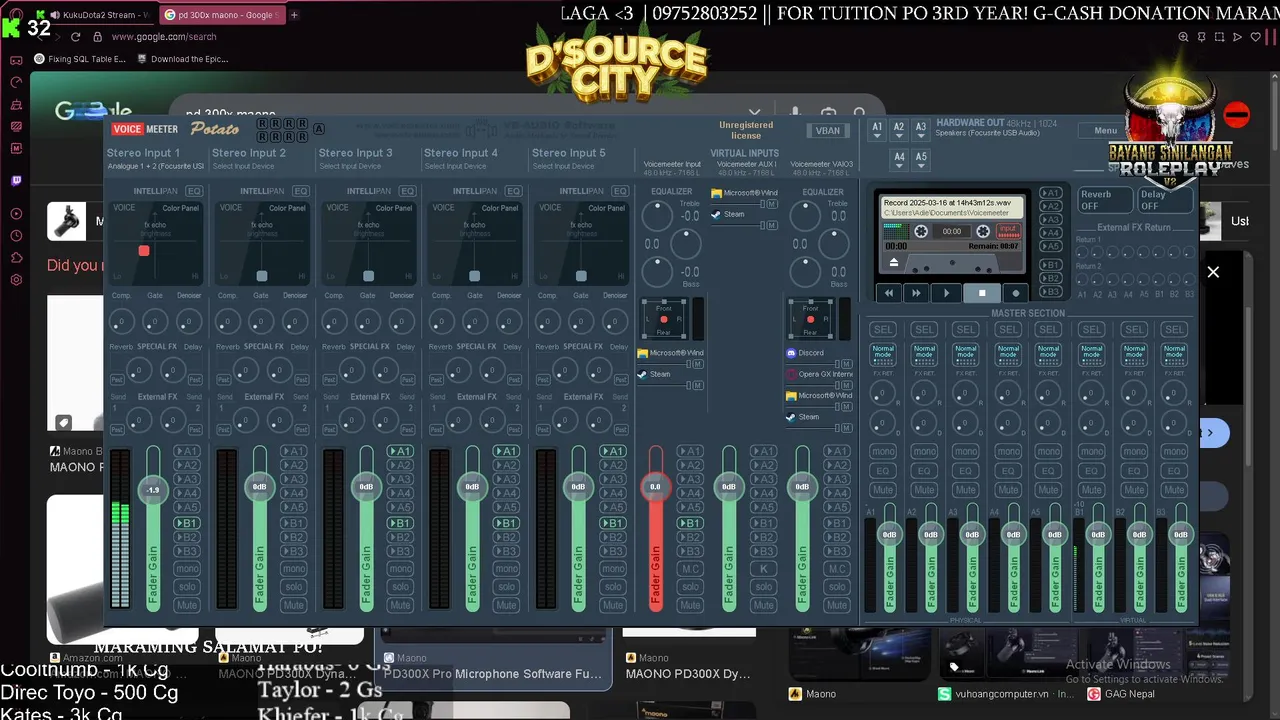Open EQ for Stereo Input 3 Intellipan
Viewport: 1280px width, 720px height.
tap(407, 191)
